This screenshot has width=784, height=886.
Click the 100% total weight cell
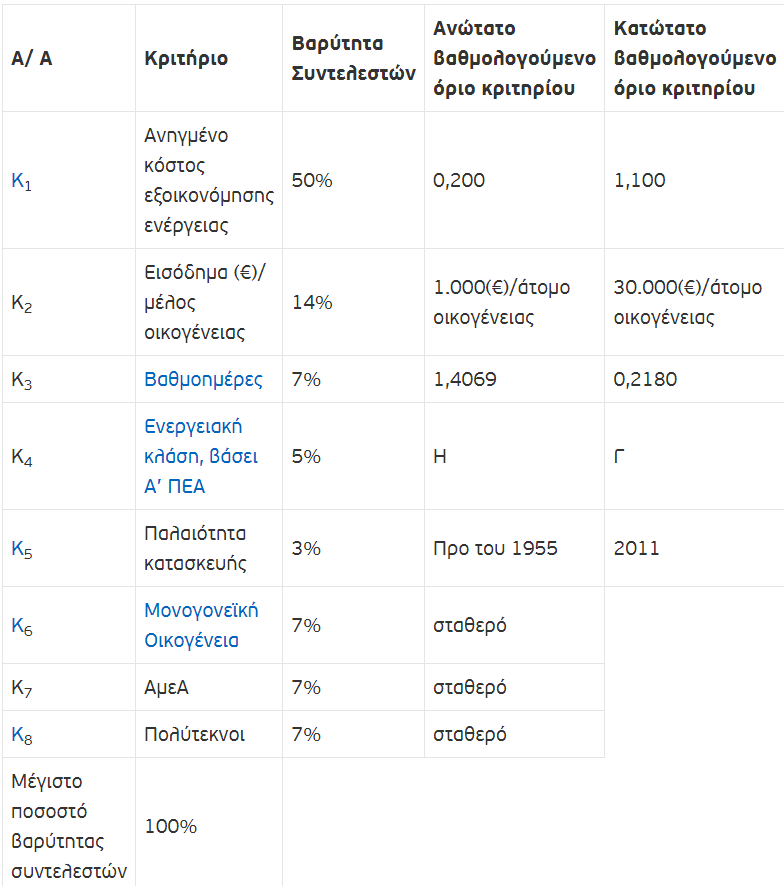[x=171, y=826]
